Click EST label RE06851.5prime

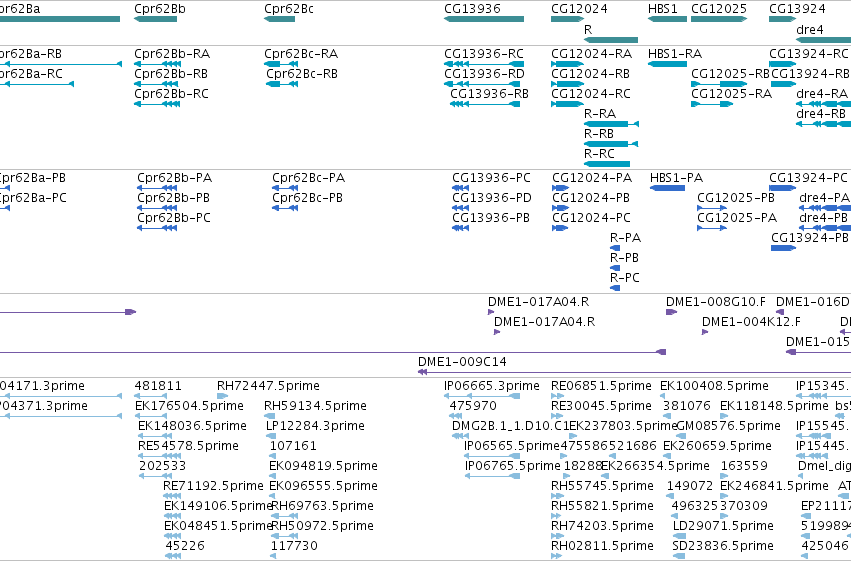coord(601,386)
